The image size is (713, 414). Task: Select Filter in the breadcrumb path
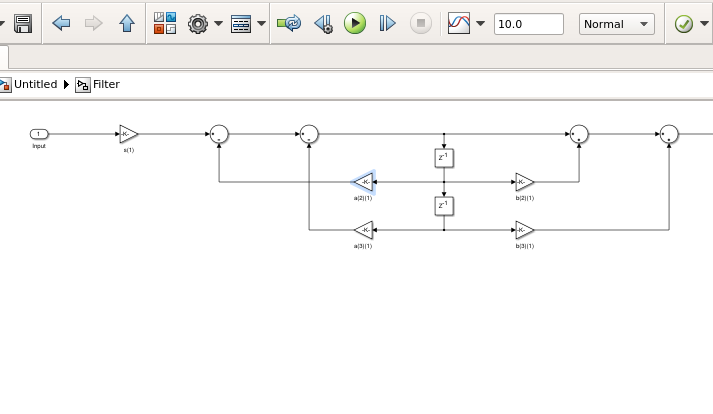pyautogui.click(x=106, y=85)
